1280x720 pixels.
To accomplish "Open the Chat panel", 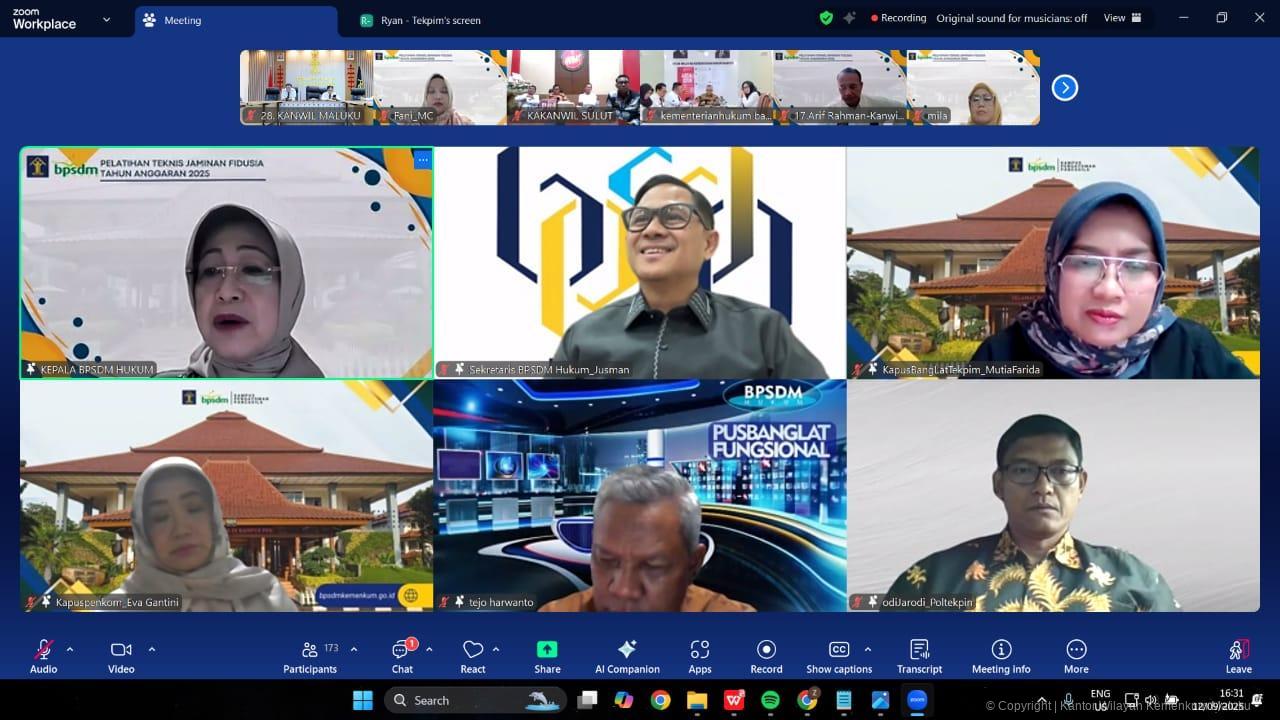I will [x=402, y=655].
